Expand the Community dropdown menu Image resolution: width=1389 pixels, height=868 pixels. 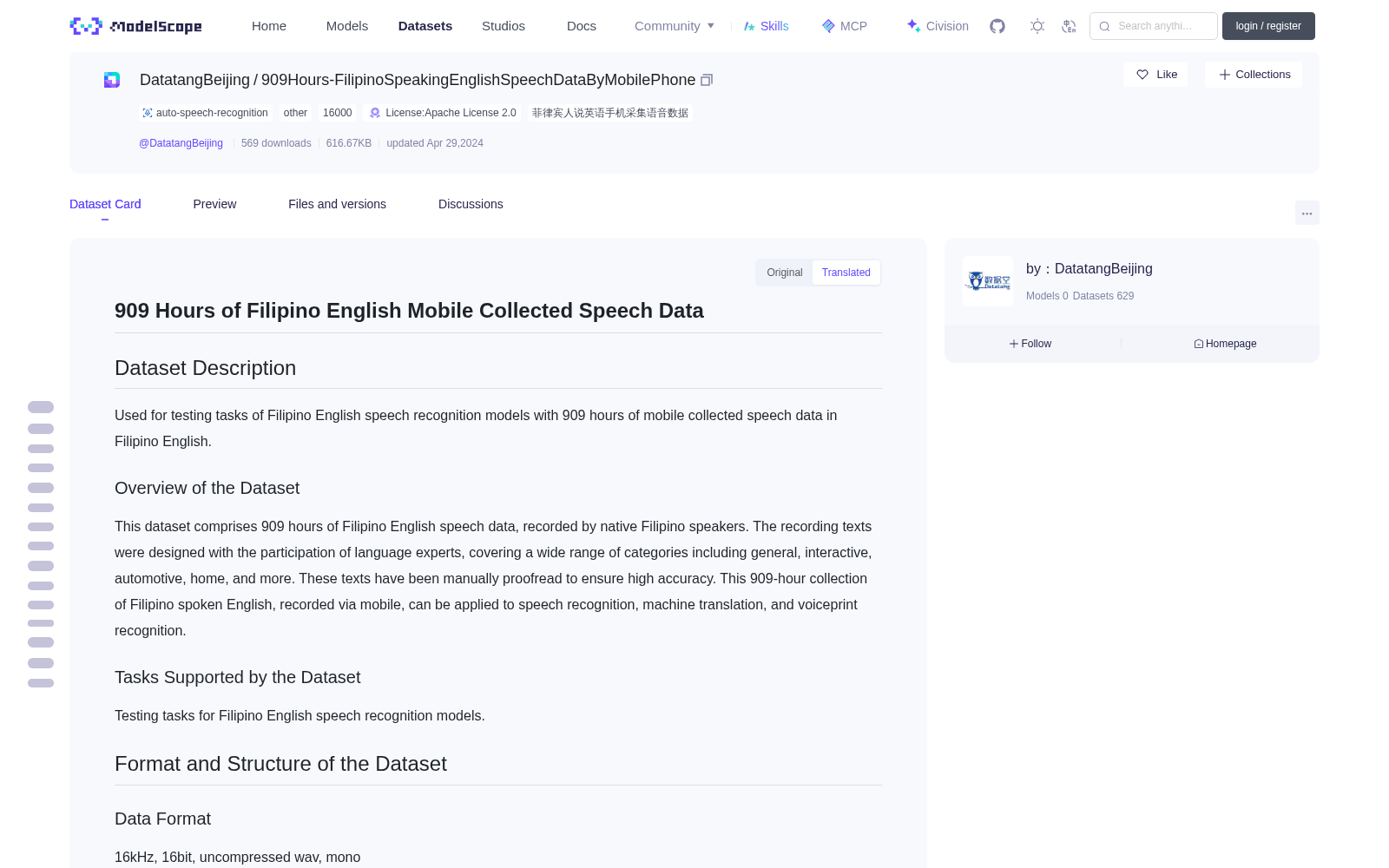675,26
